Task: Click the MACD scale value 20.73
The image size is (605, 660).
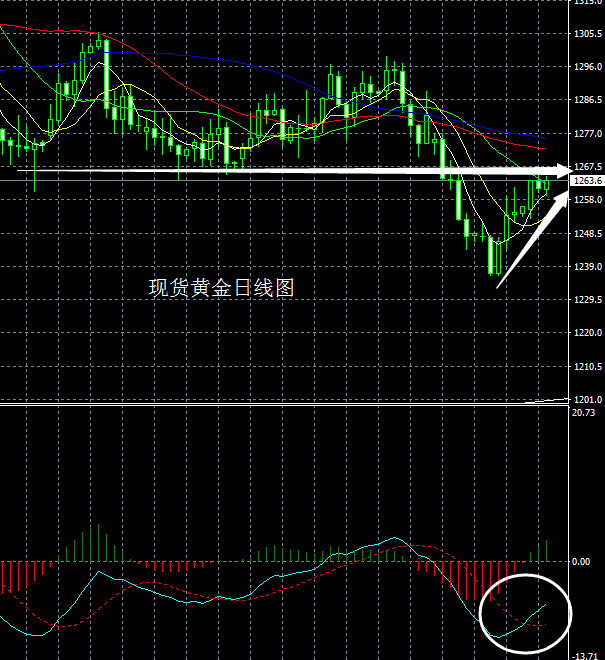Action: click(x=584, y=412)
